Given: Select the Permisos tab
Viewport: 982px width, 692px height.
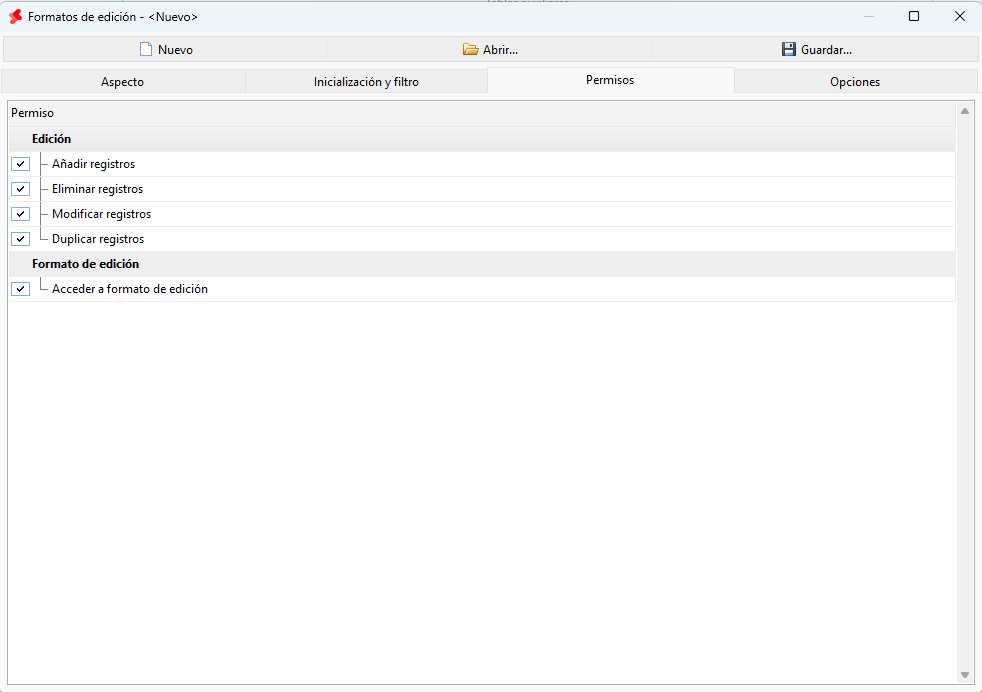Looking at the screenshot, I should pyautogui.click(x=611, y=80).
